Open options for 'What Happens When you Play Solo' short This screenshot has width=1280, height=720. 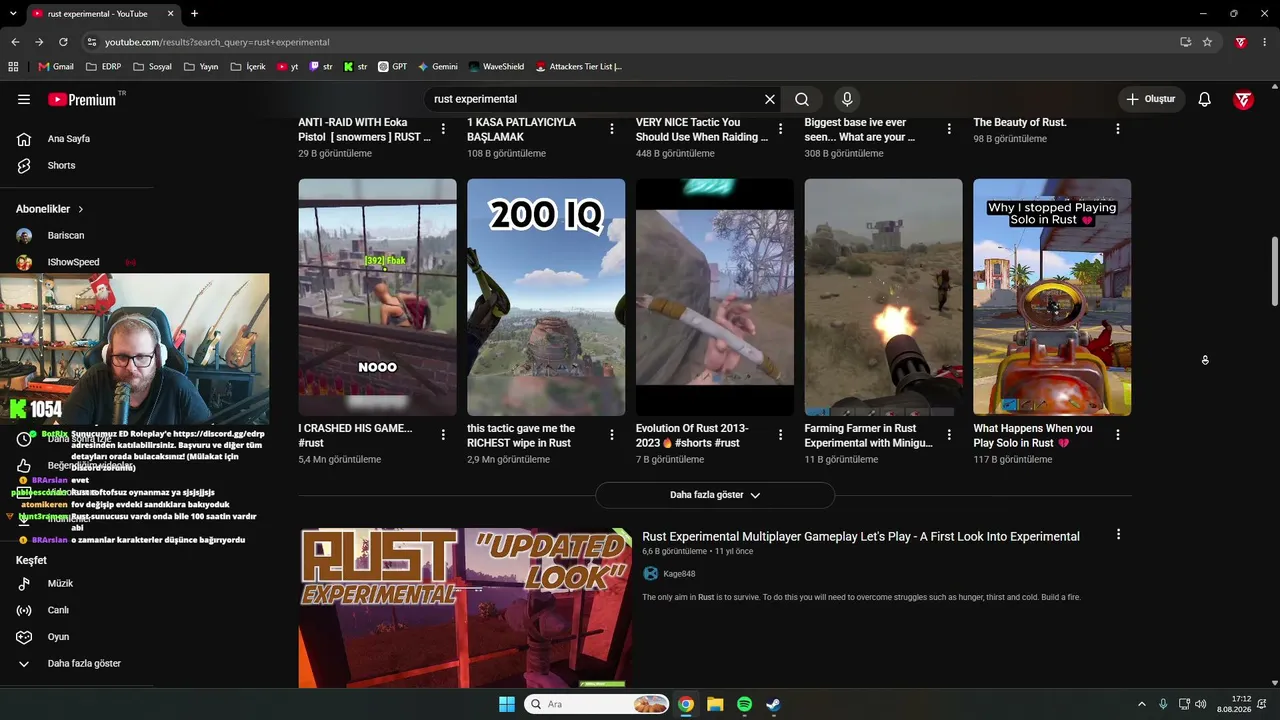[x=1118, y=435]
